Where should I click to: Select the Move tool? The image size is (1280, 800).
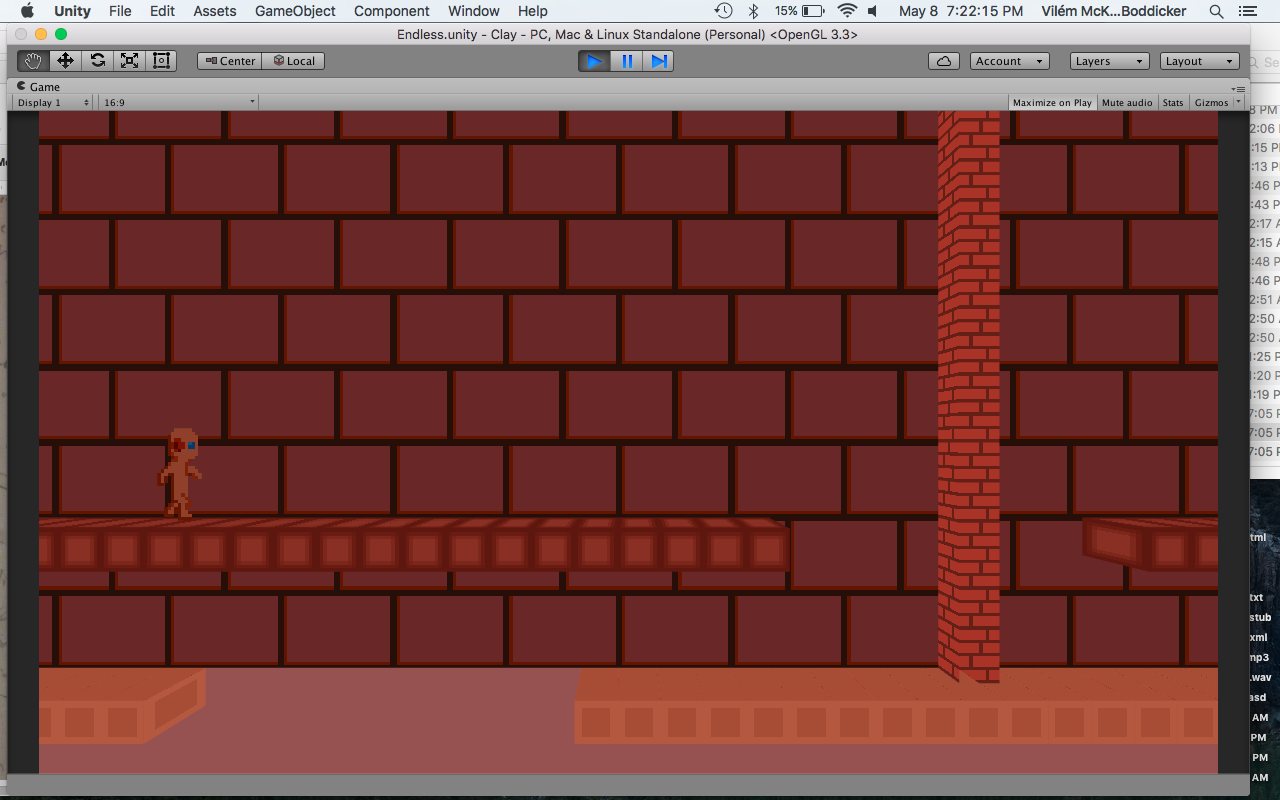click(65, 61)
